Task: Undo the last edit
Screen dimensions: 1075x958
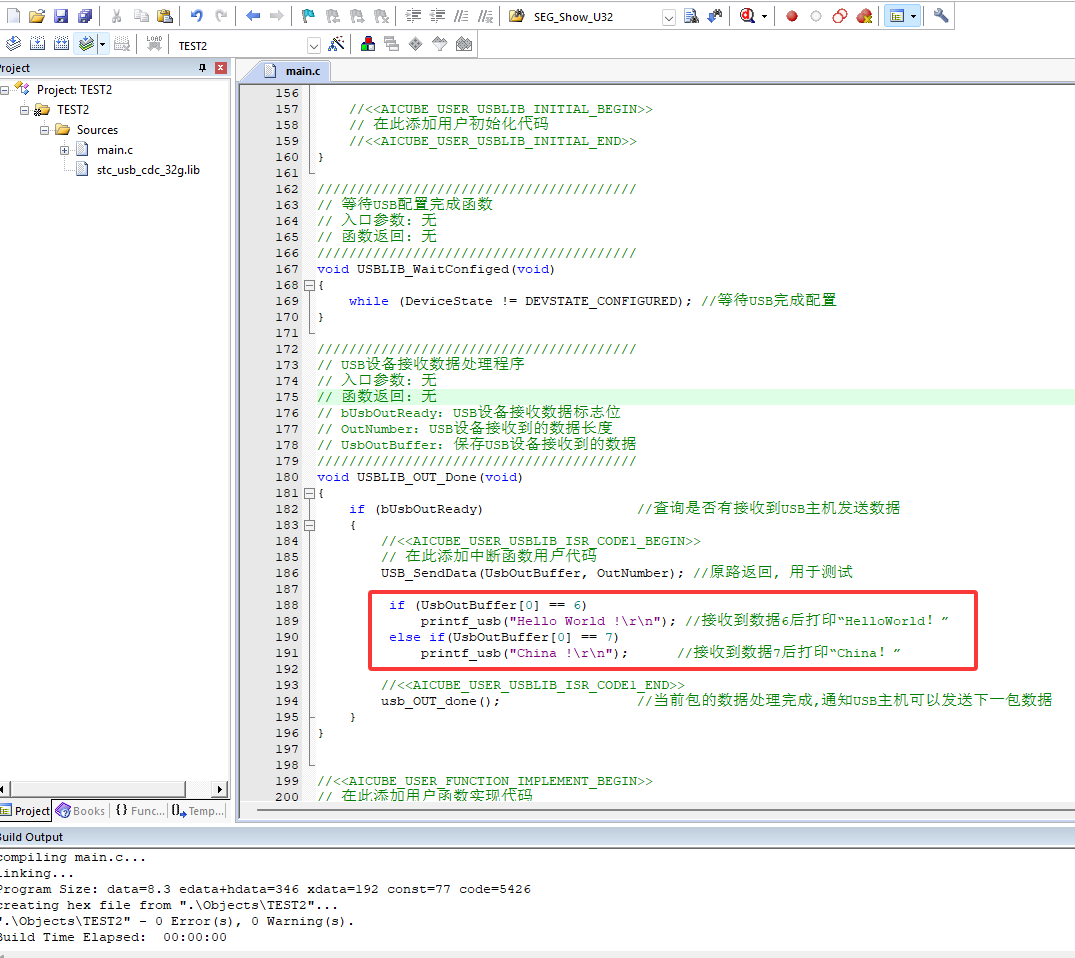Action: click(197, 16)
